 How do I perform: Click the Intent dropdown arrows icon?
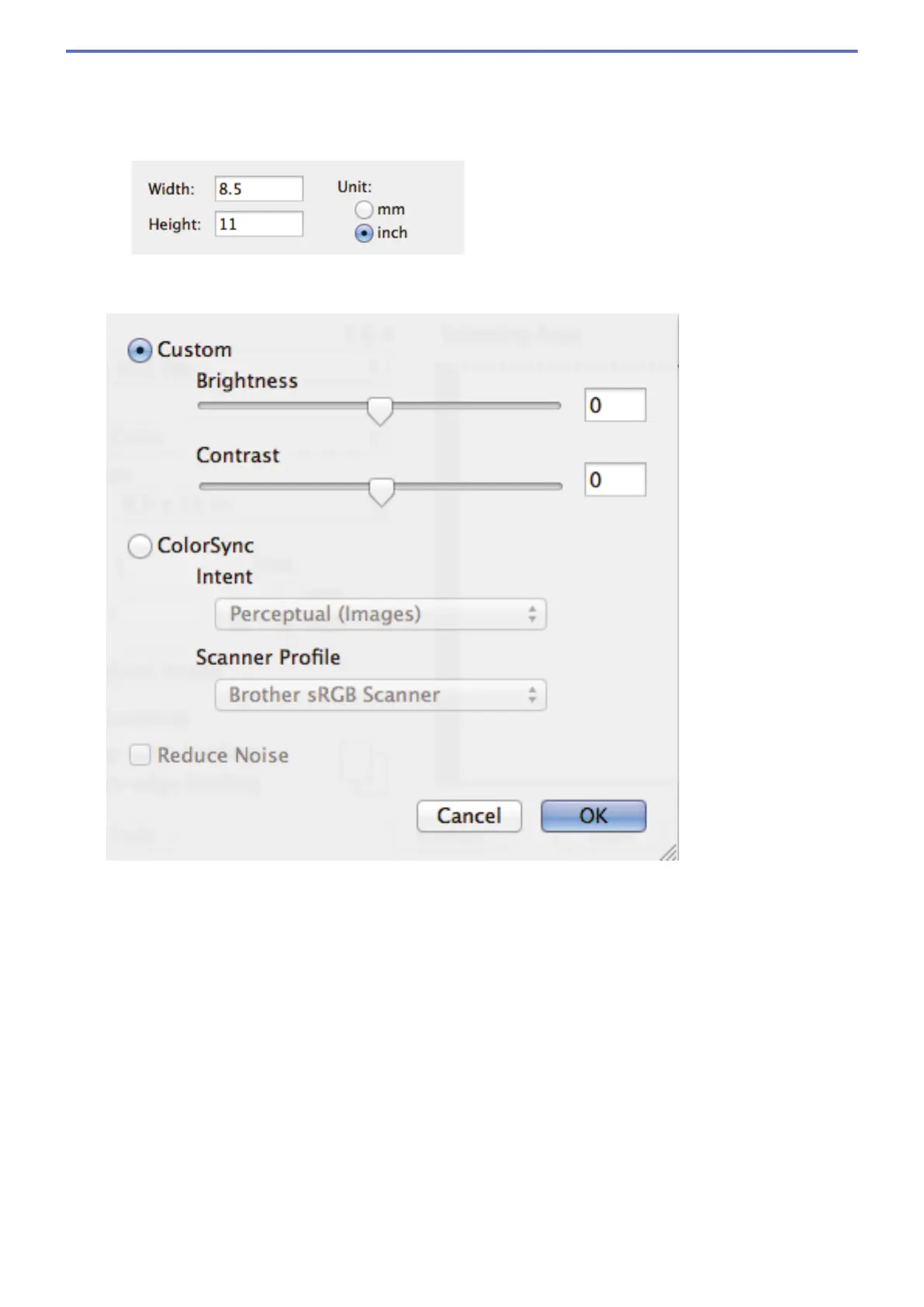(532, 615)
